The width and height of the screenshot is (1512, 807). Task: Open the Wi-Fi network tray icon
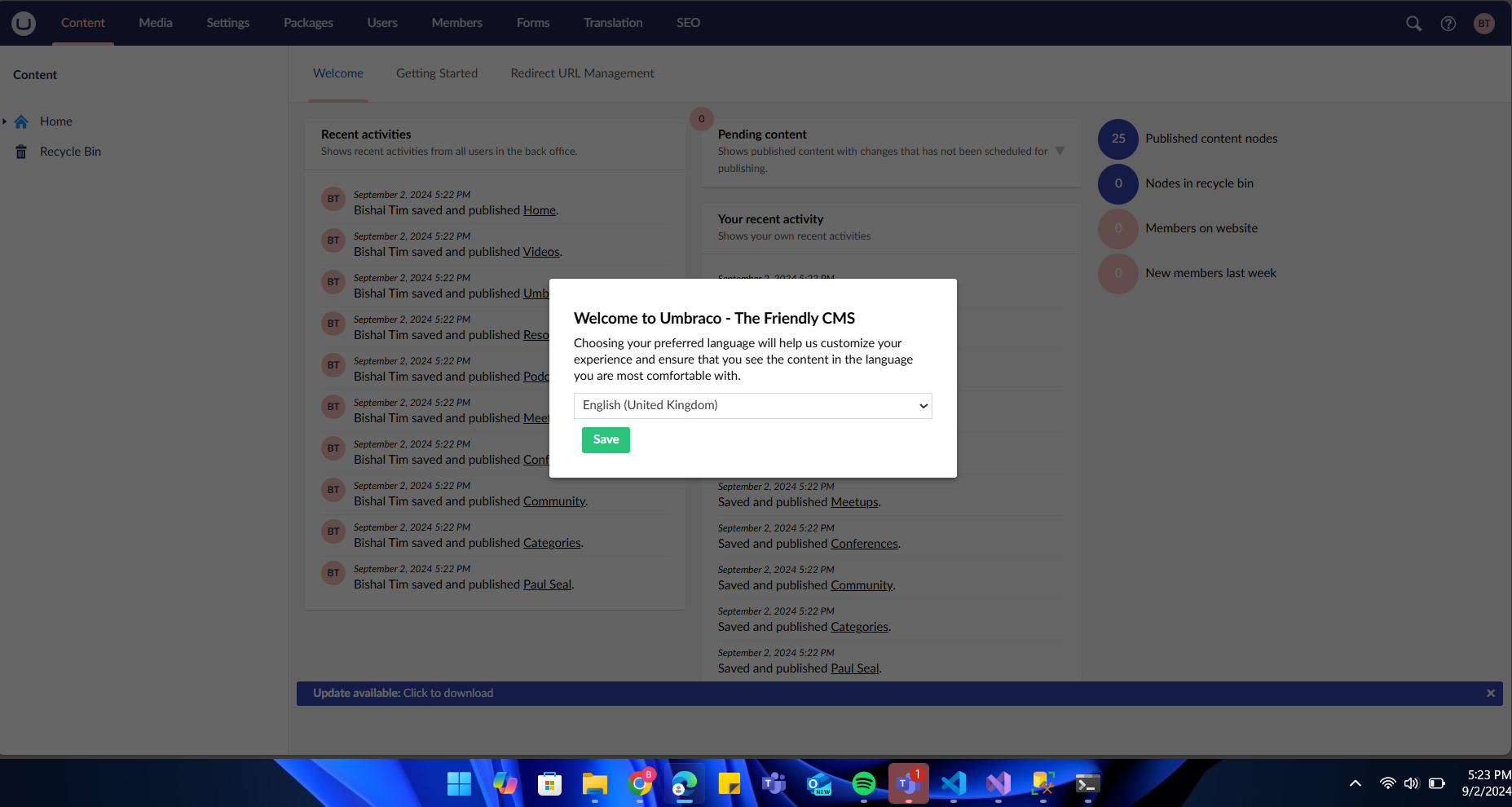click(x=1387, y=783)
